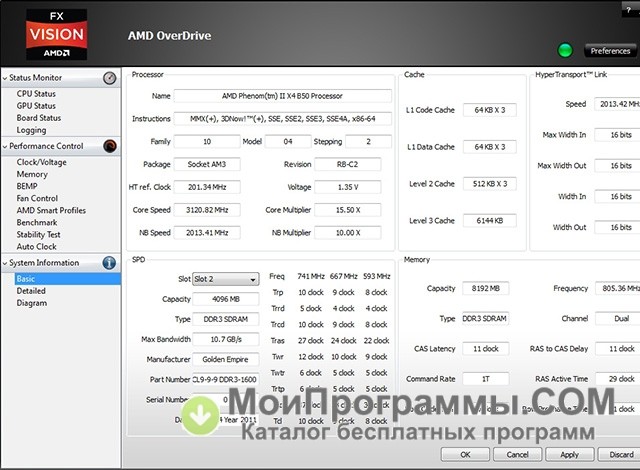
Task: Click the Instructions field
Action: [x=282, y=119]
